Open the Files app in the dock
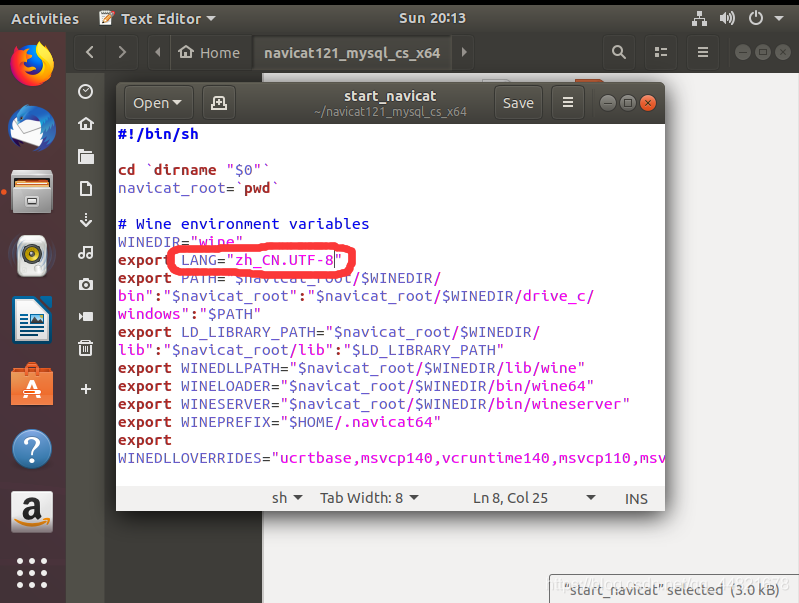 tap(32, 192)
